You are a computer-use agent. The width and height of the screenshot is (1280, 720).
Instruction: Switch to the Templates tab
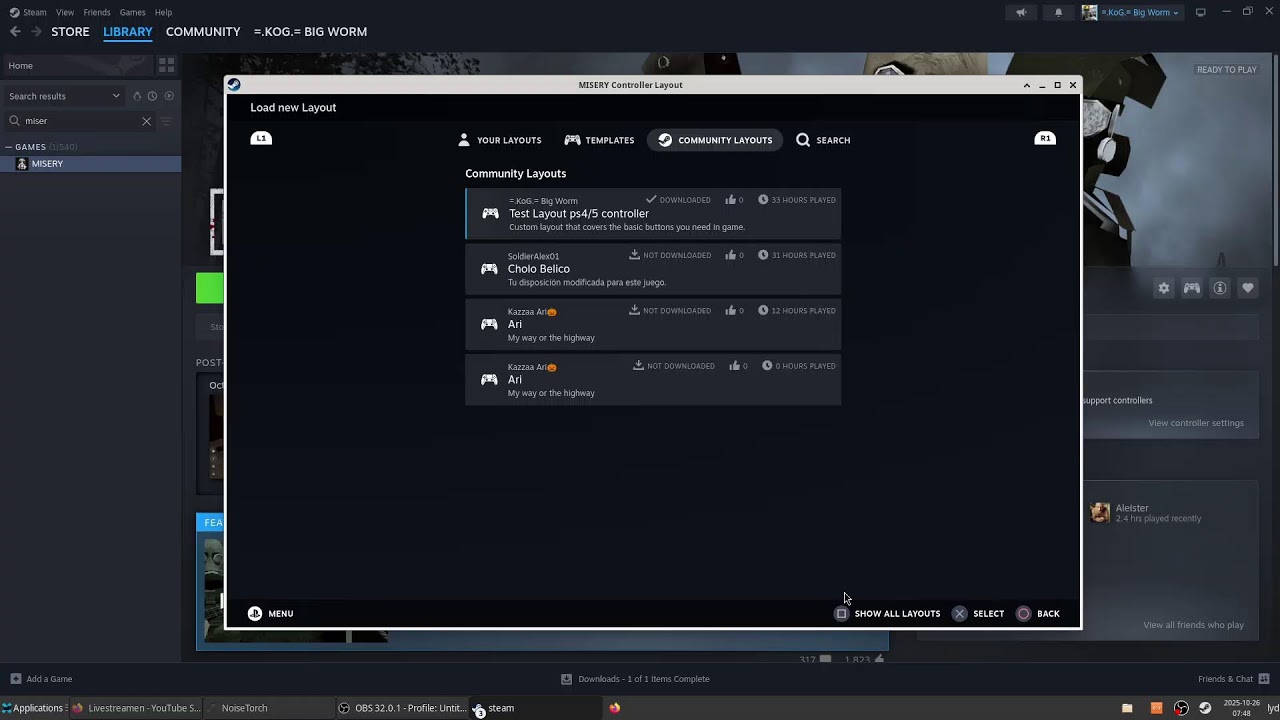(x=598, y=140)
